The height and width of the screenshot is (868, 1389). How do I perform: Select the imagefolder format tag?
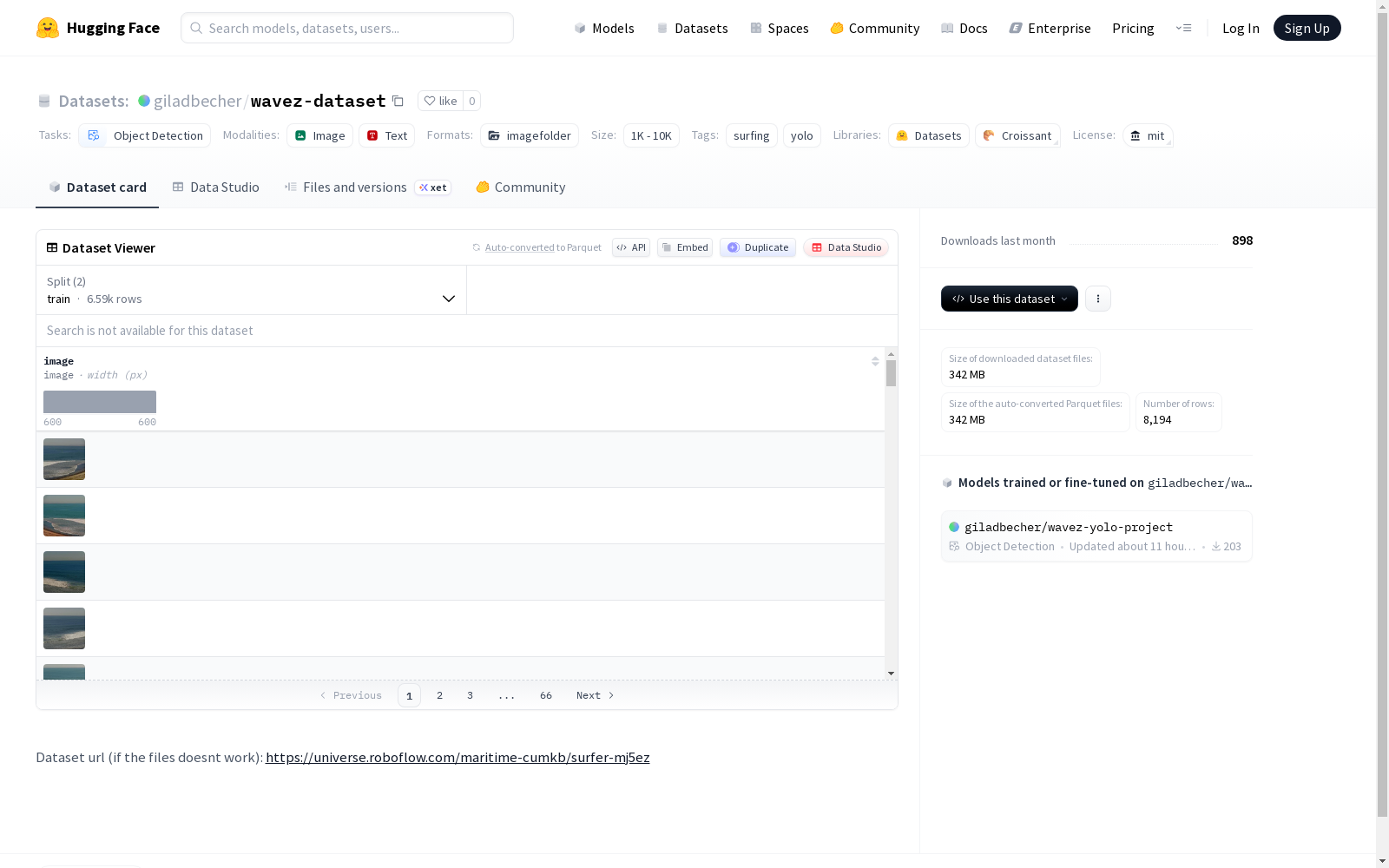click(530, 135)
